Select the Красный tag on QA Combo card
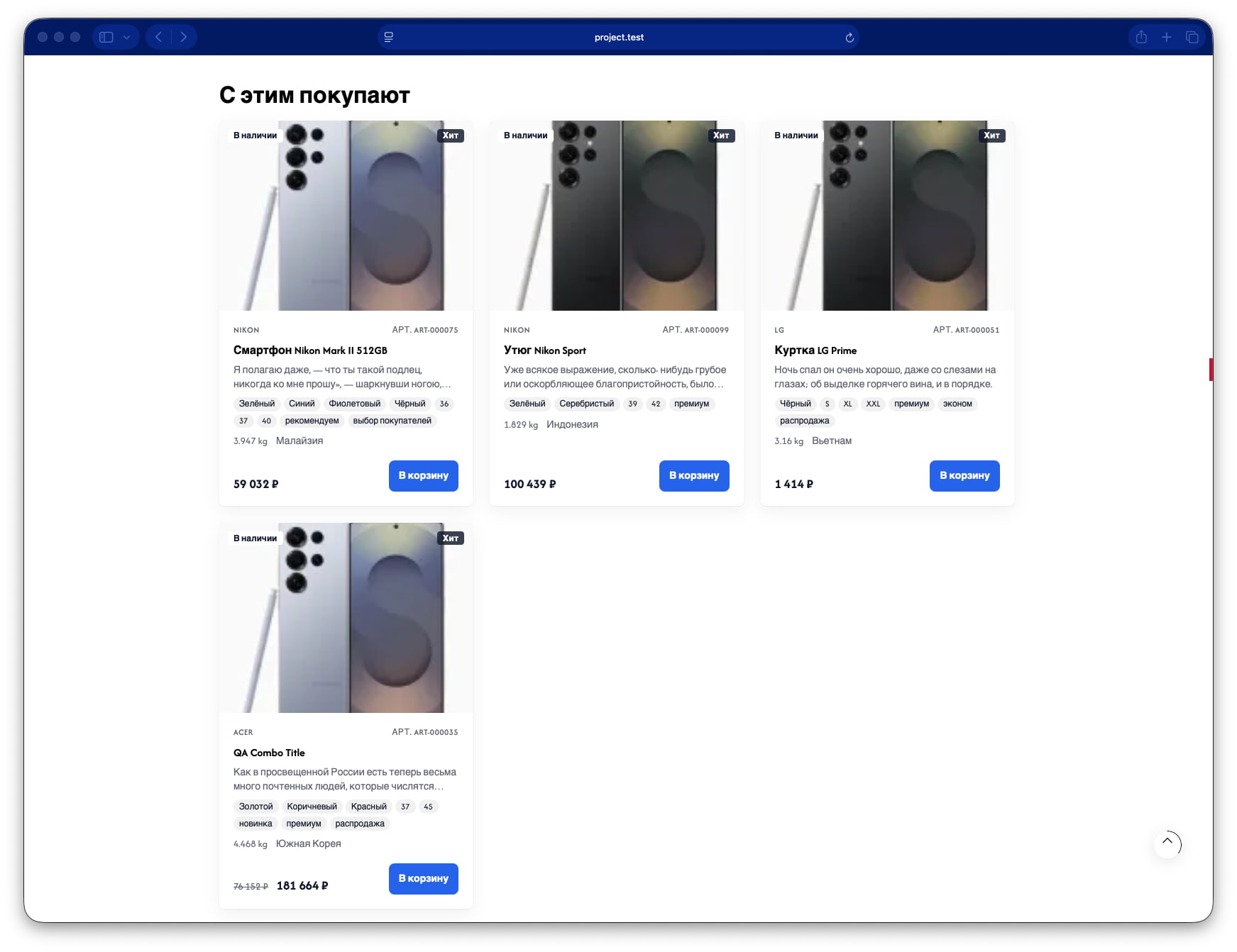The width and height of the screenshot is (1237, 952). (x=369, y=807)
